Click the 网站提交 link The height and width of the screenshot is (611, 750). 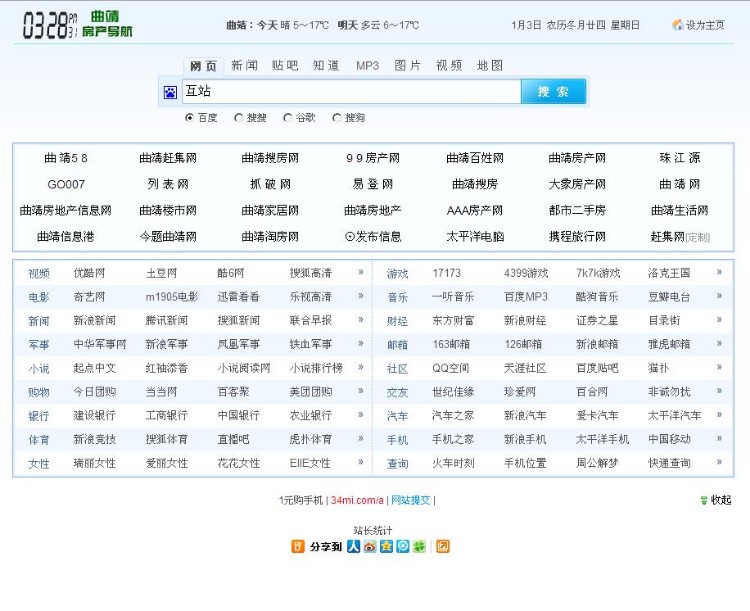[410, 500]
